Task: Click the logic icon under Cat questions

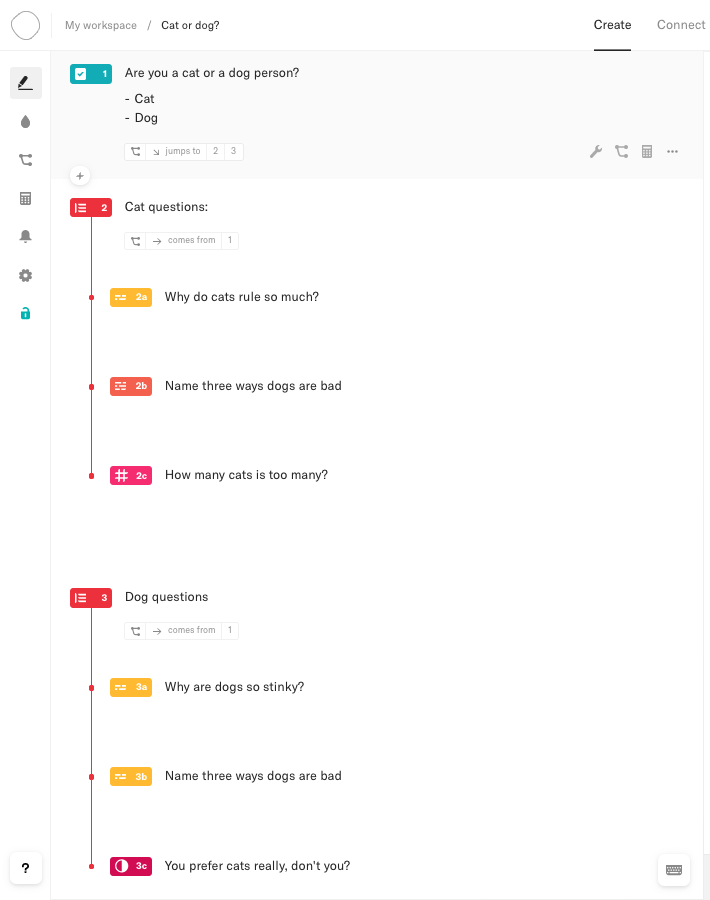Action: coord(135,241)
